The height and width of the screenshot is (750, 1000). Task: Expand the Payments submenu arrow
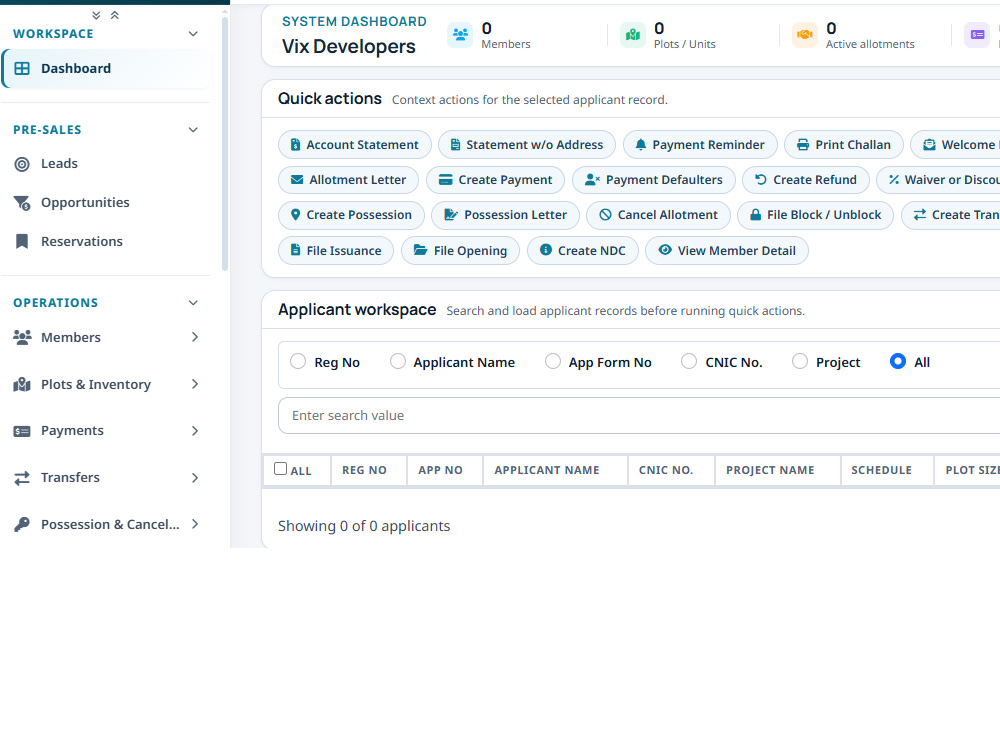(195, 431)
